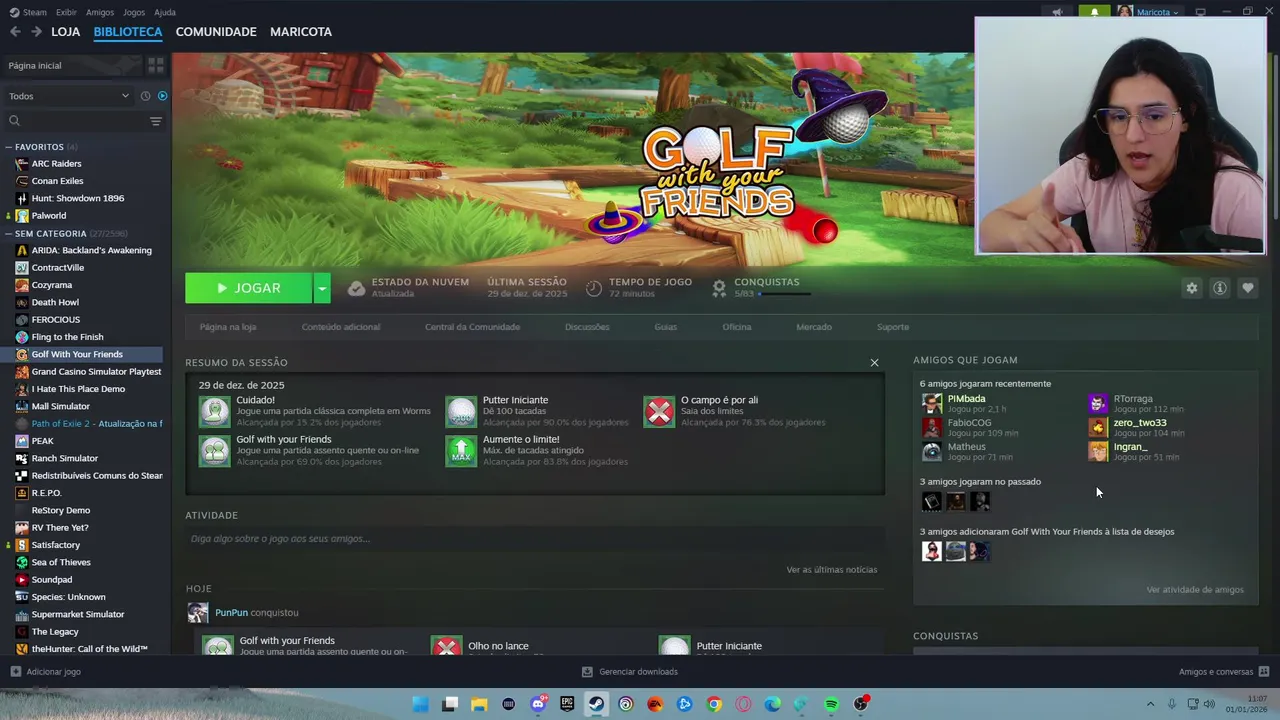
Task: Open friend zero_two33 entry
Action: 1140,427
